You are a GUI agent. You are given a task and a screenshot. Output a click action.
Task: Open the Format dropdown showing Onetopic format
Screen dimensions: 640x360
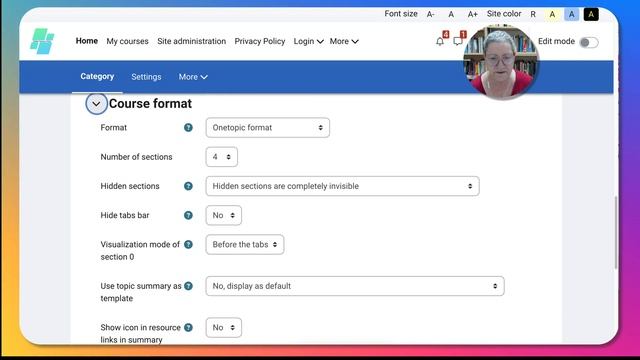pyautogui.click(x=268, y=128)
